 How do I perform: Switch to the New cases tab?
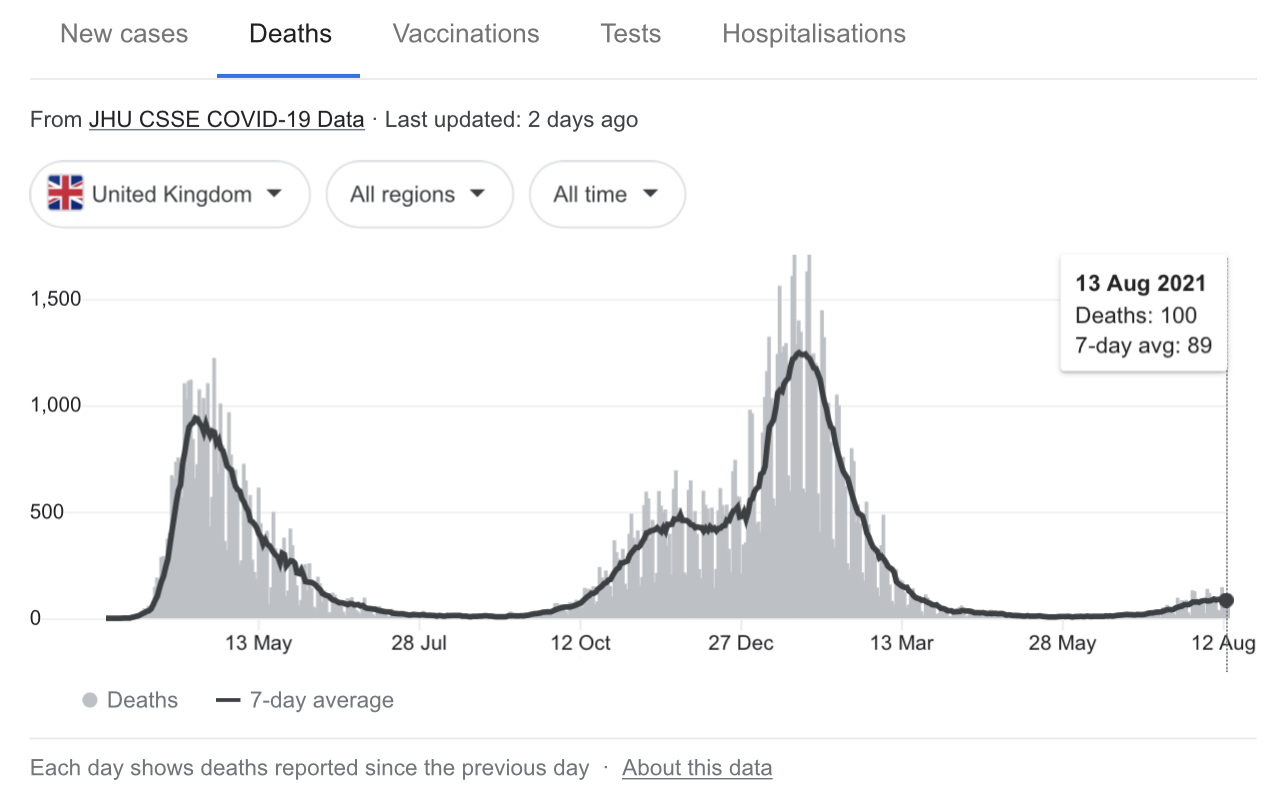tap(124, 34)
